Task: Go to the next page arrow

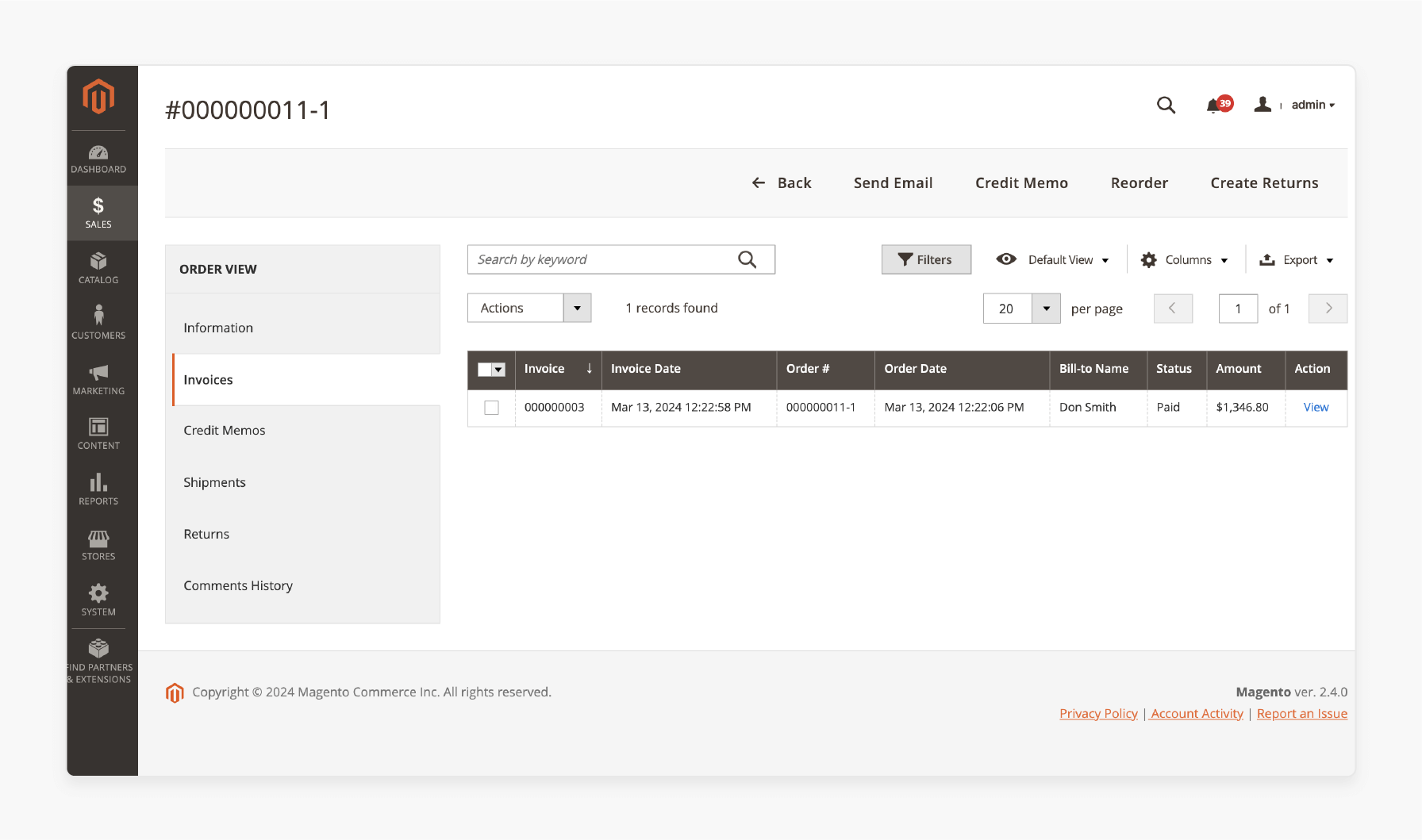Action: (x=1328, y=309)
